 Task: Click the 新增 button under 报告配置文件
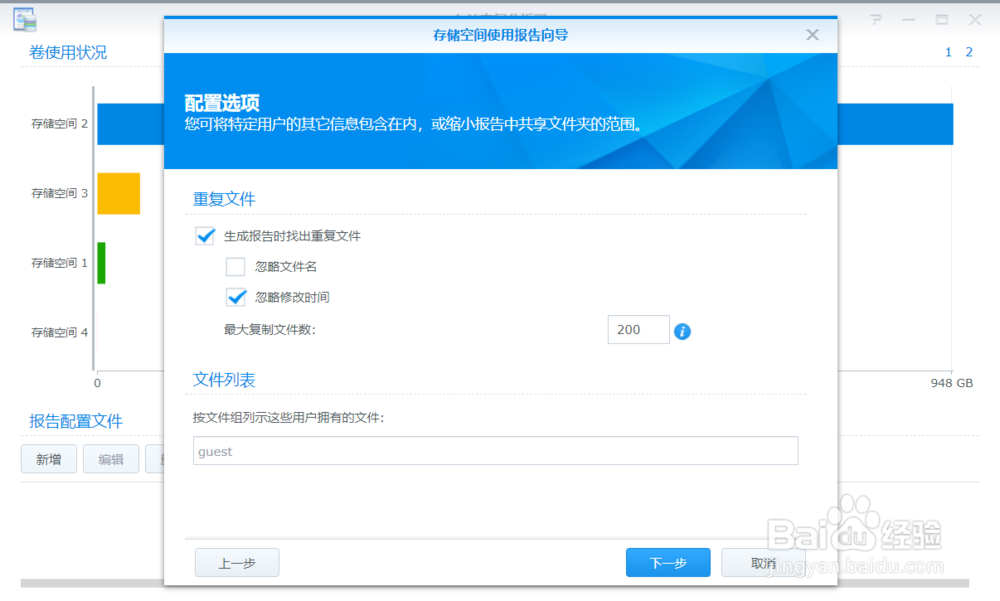[48, 459]
